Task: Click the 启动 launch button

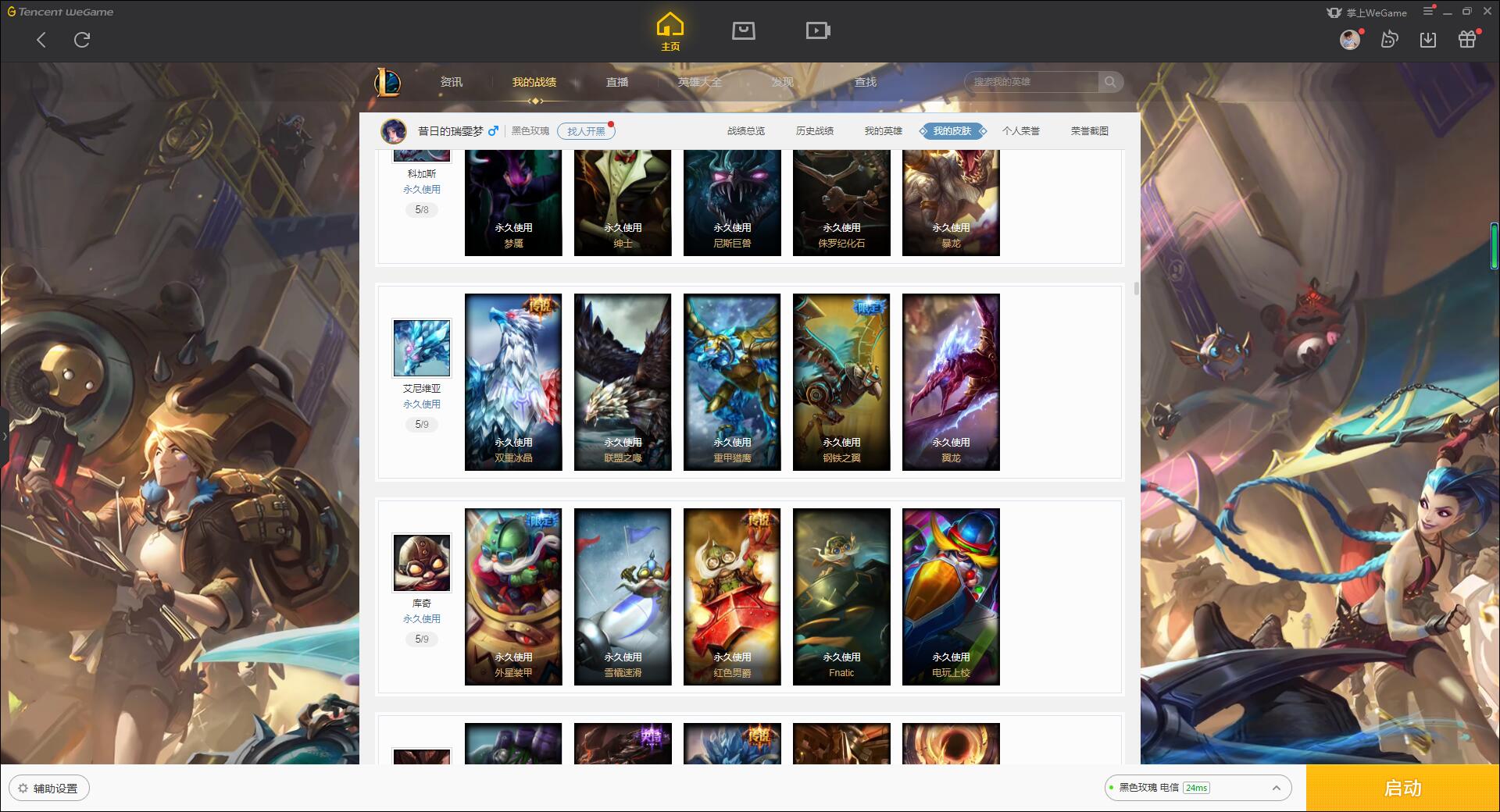Action: tap(1402, 789)
